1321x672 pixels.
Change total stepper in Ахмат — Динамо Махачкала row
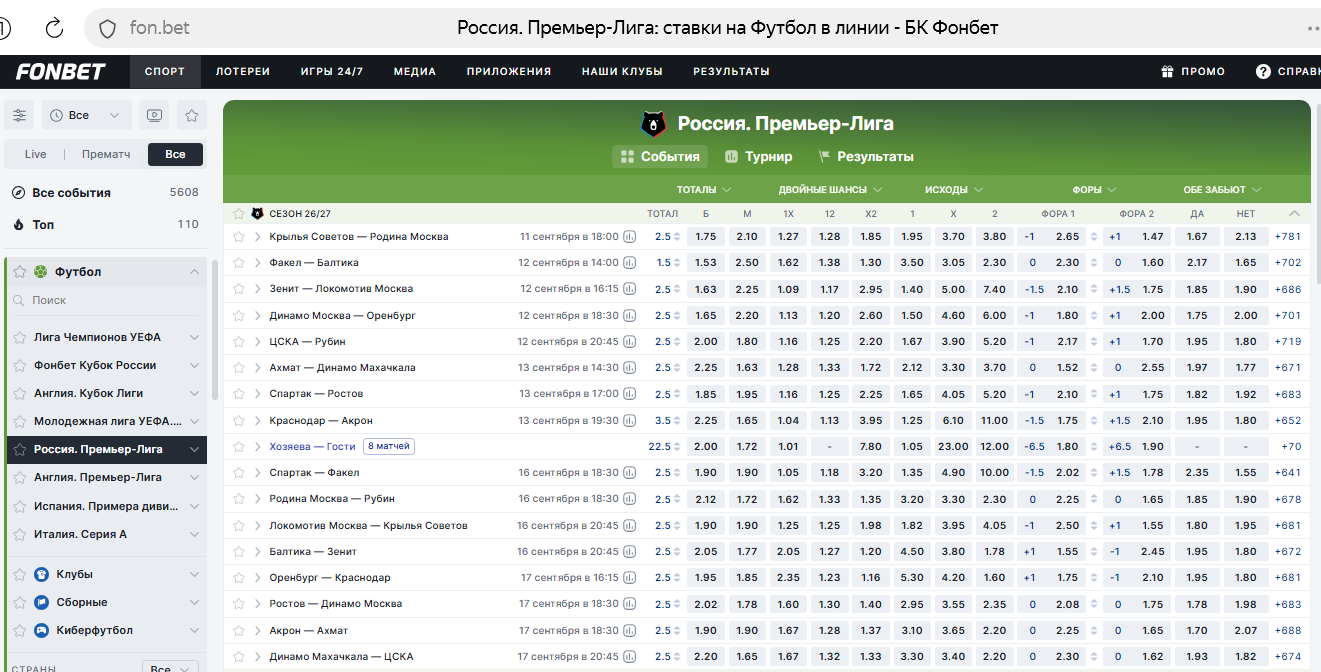(677, 368)
